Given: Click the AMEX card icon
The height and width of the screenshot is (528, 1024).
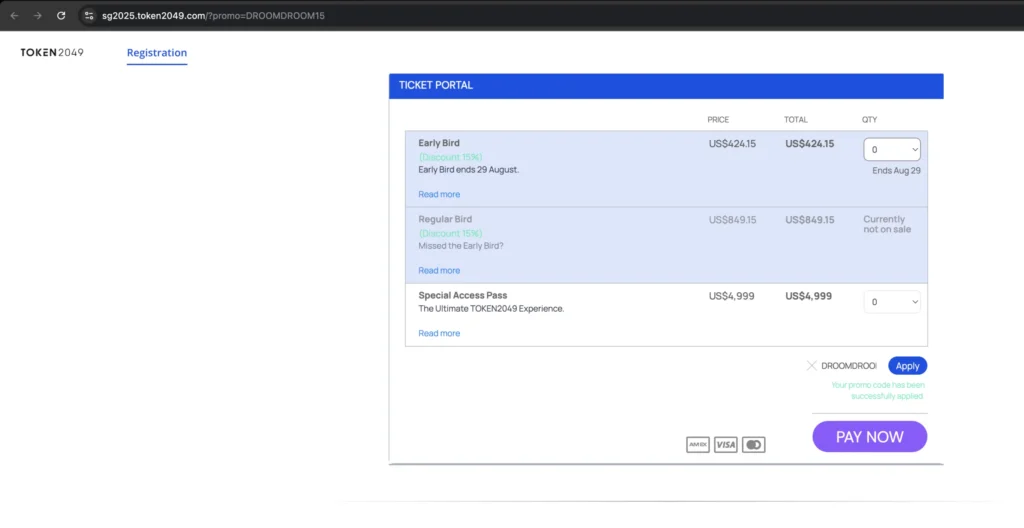Looking at the screenshot, I should [697, 444].
